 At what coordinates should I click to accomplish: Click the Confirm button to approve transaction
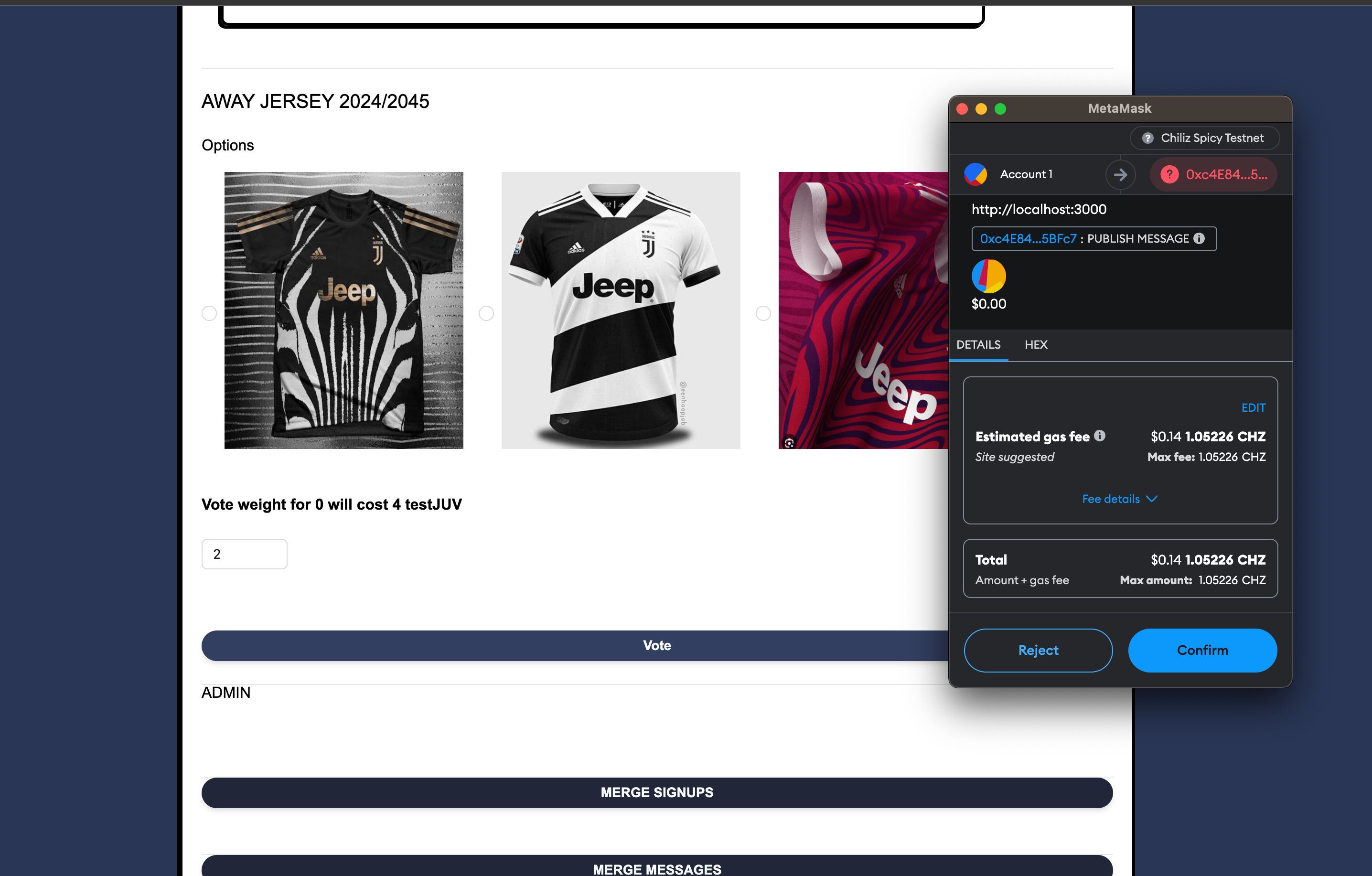[1201, 650]
